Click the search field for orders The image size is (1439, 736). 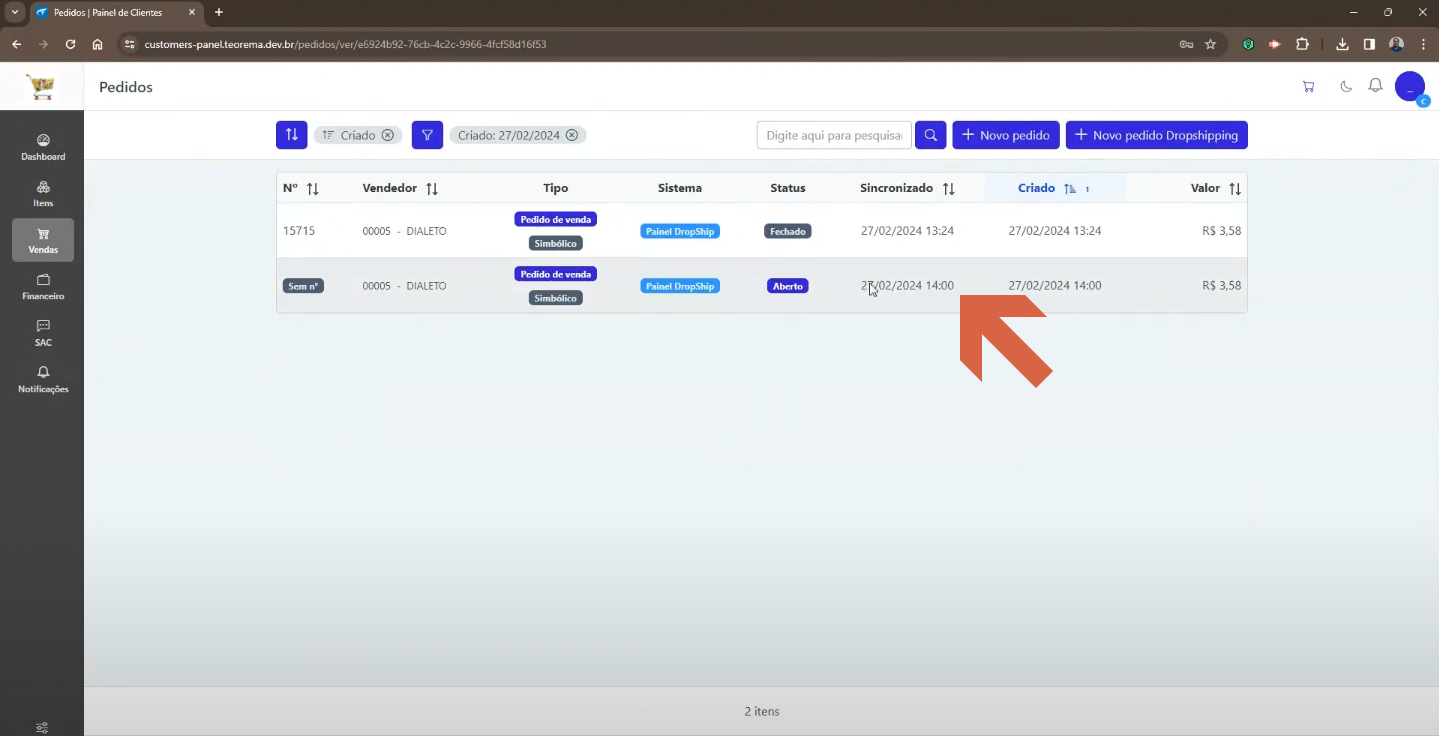click(834, 135)
